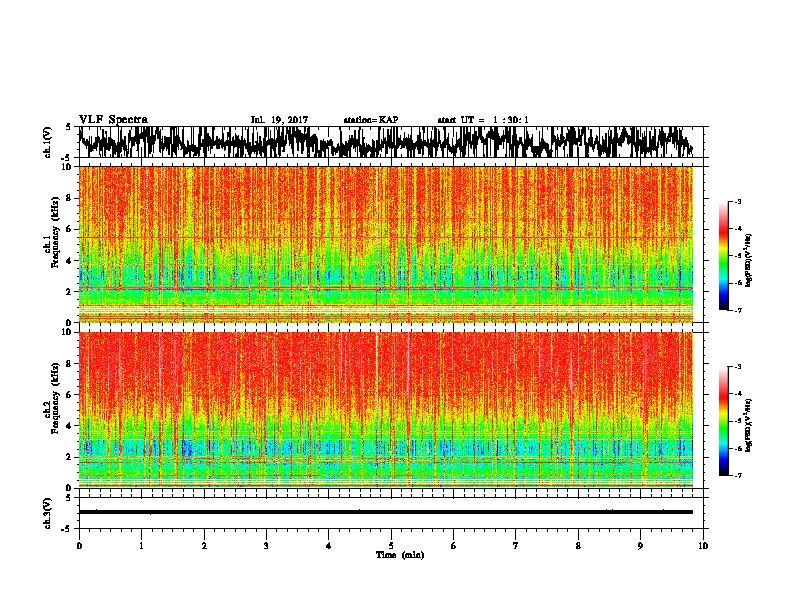Click time axis tick label "5"

pyautogui.click(x=391, y=546)
